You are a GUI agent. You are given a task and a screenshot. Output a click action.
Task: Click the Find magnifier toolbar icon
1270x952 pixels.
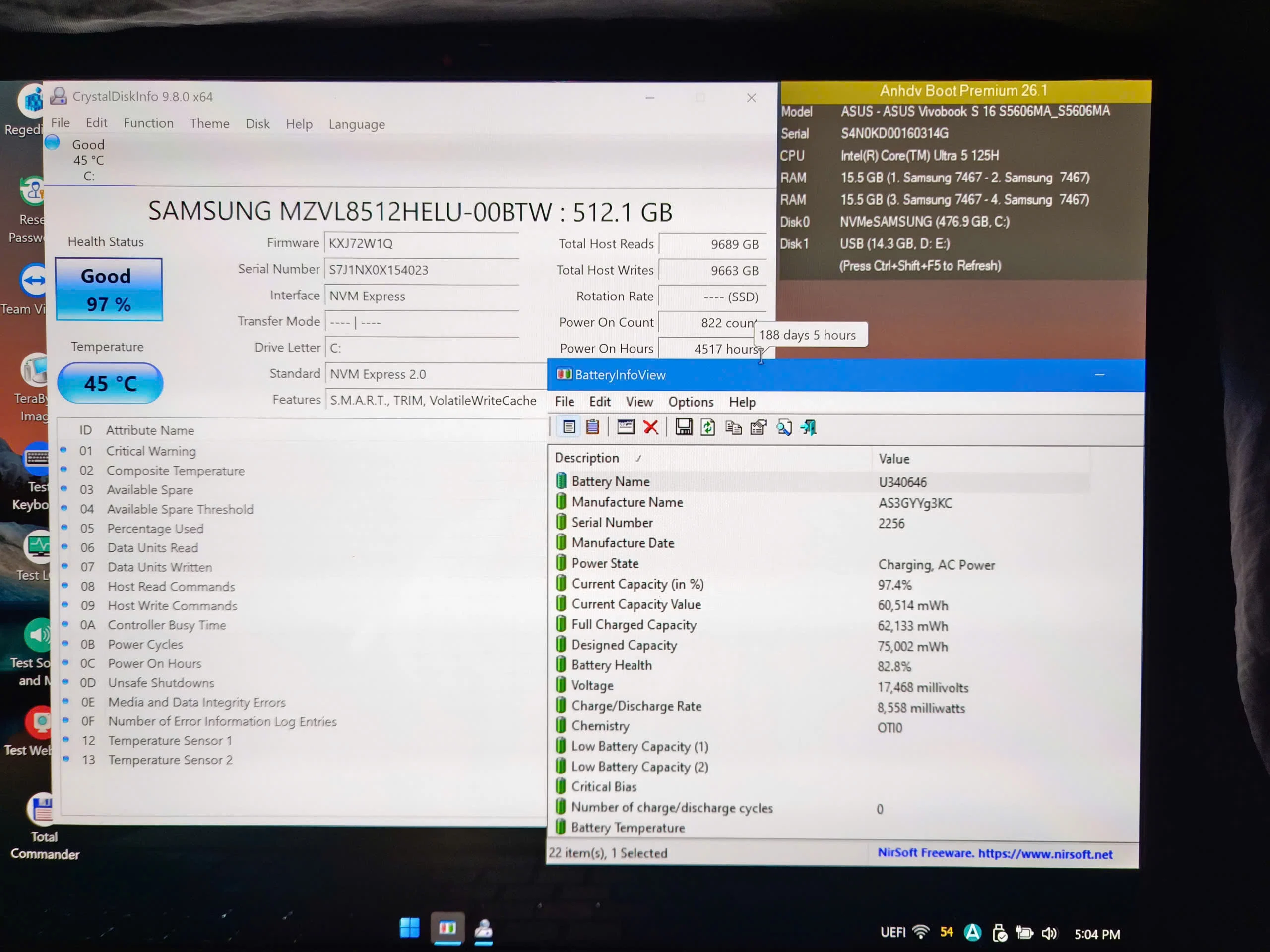click(x=784, y=427)
